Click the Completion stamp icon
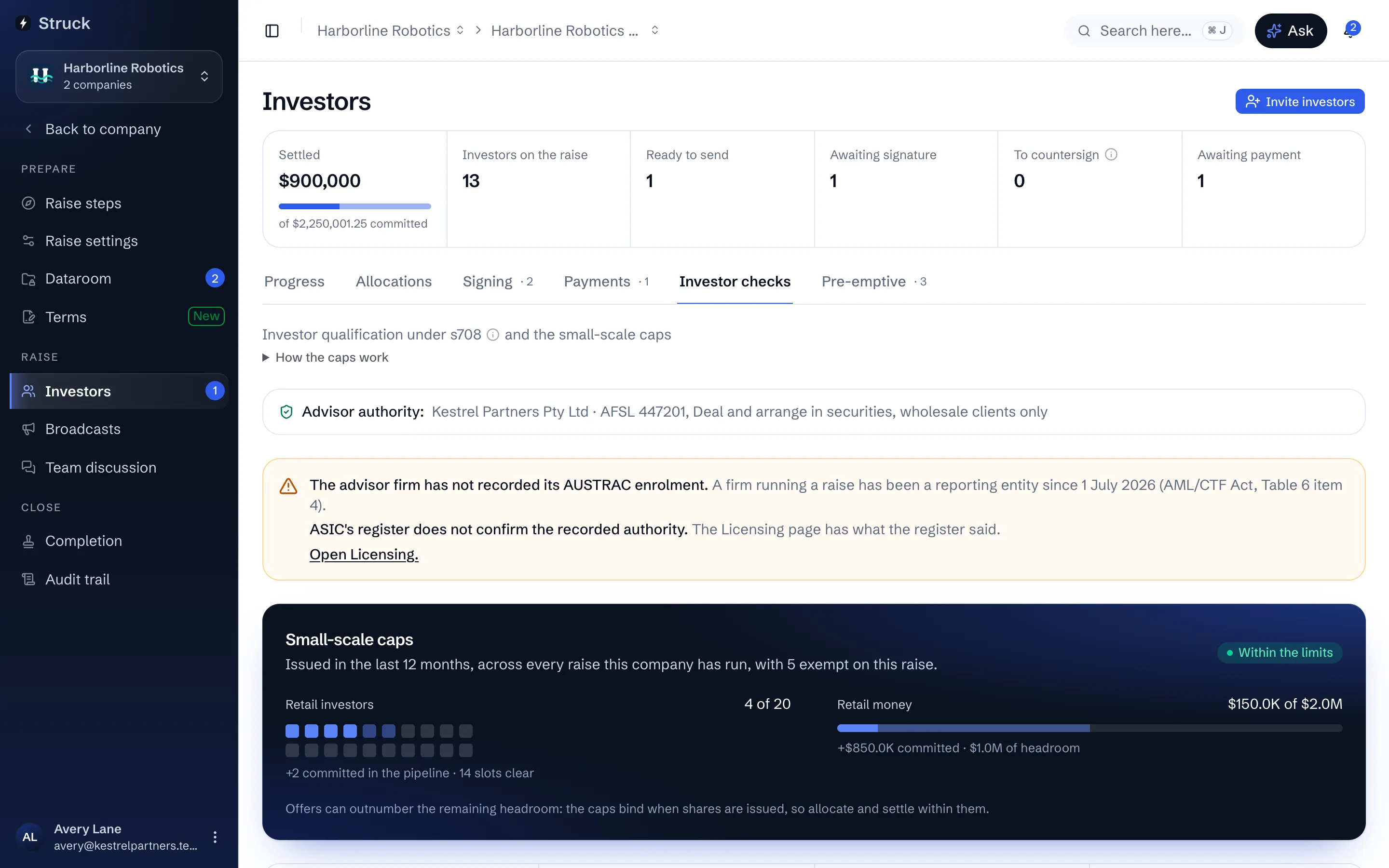Screen dimensions: 1389x868 28,541
